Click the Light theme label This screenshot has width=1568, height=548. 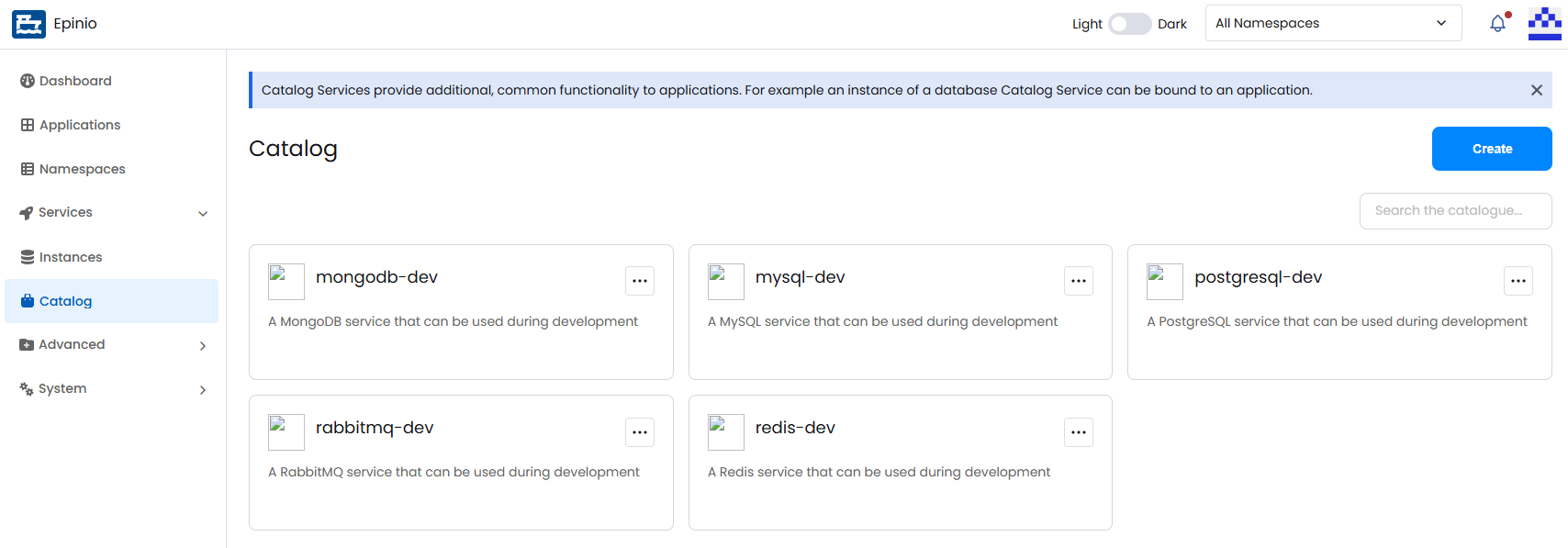(1087, 24)
